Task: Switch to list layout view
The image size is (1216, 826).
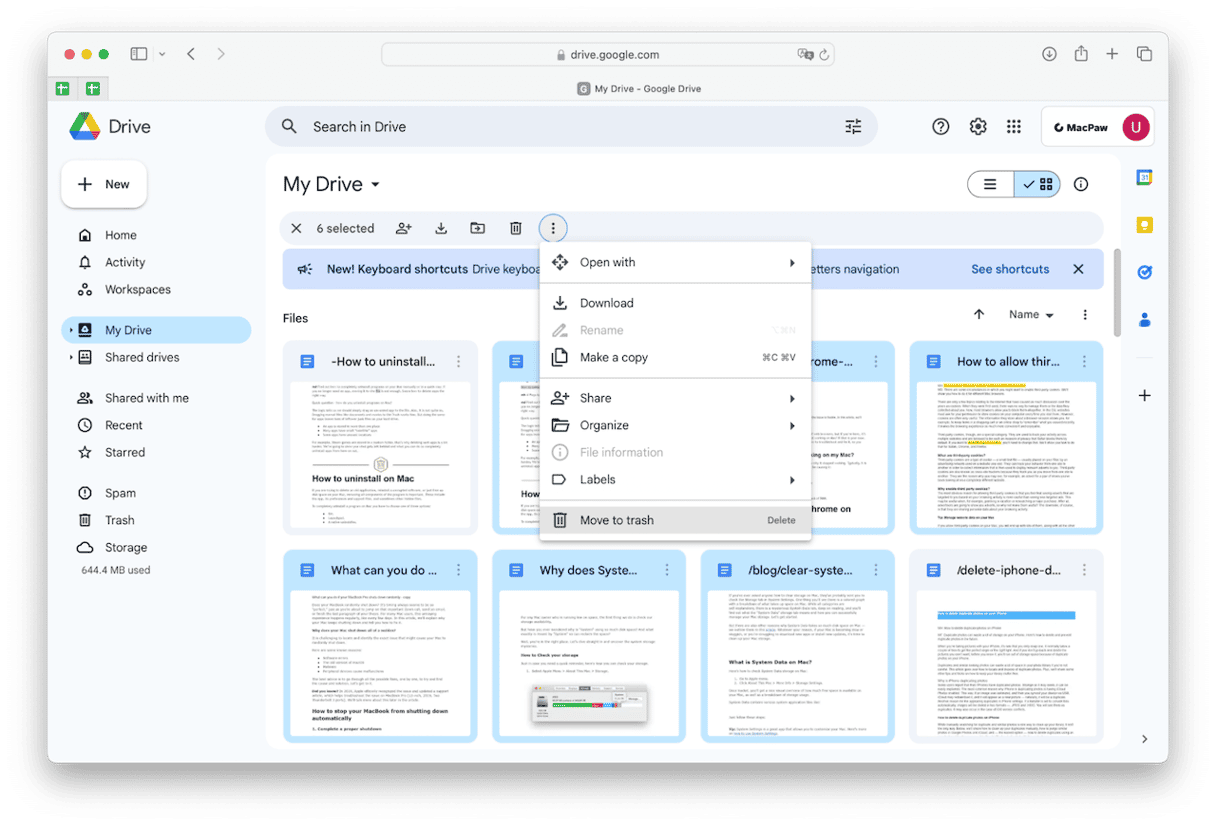Action: click(990, 184)
